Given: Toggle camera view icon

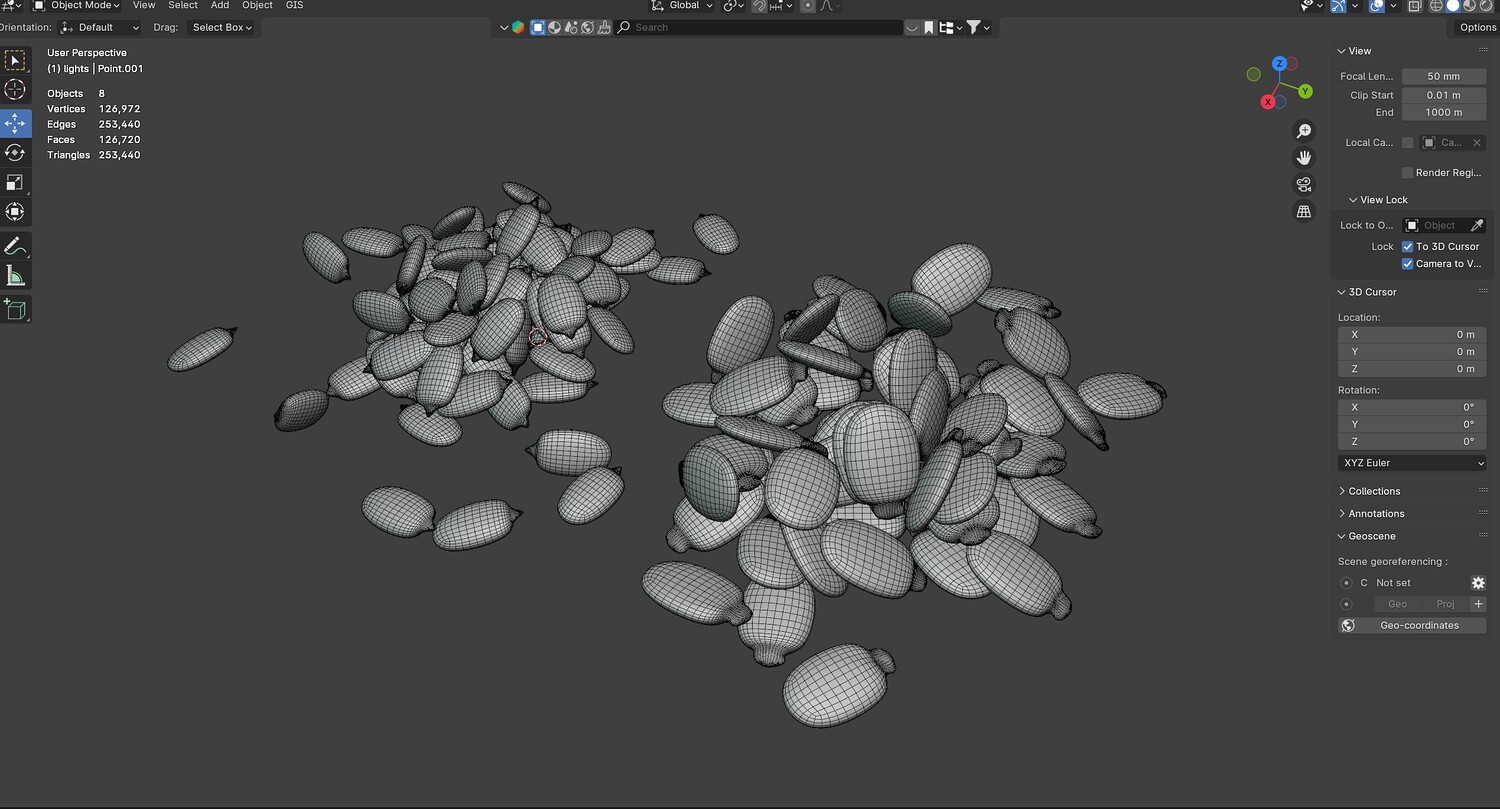Looking at the screenshot, I should point(1304,184).
